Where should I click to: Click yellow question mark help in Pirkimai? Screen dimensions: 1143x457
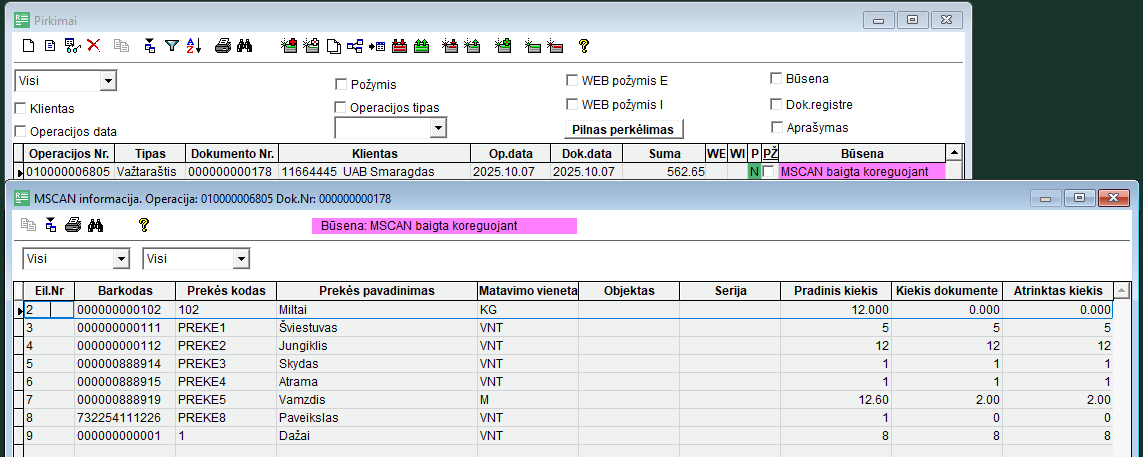[x=584, y=45]
